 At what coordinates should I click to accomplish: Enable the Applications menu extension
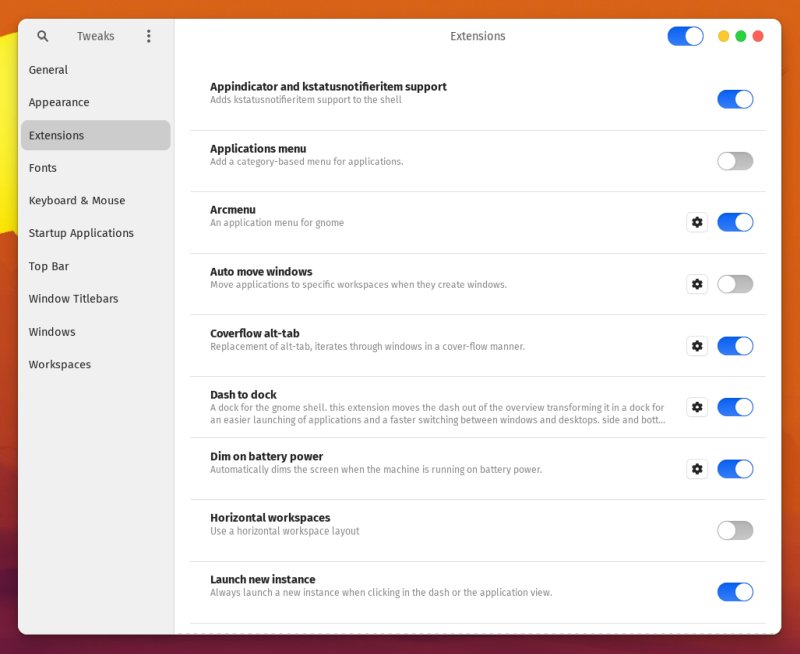tap(735, 161)
